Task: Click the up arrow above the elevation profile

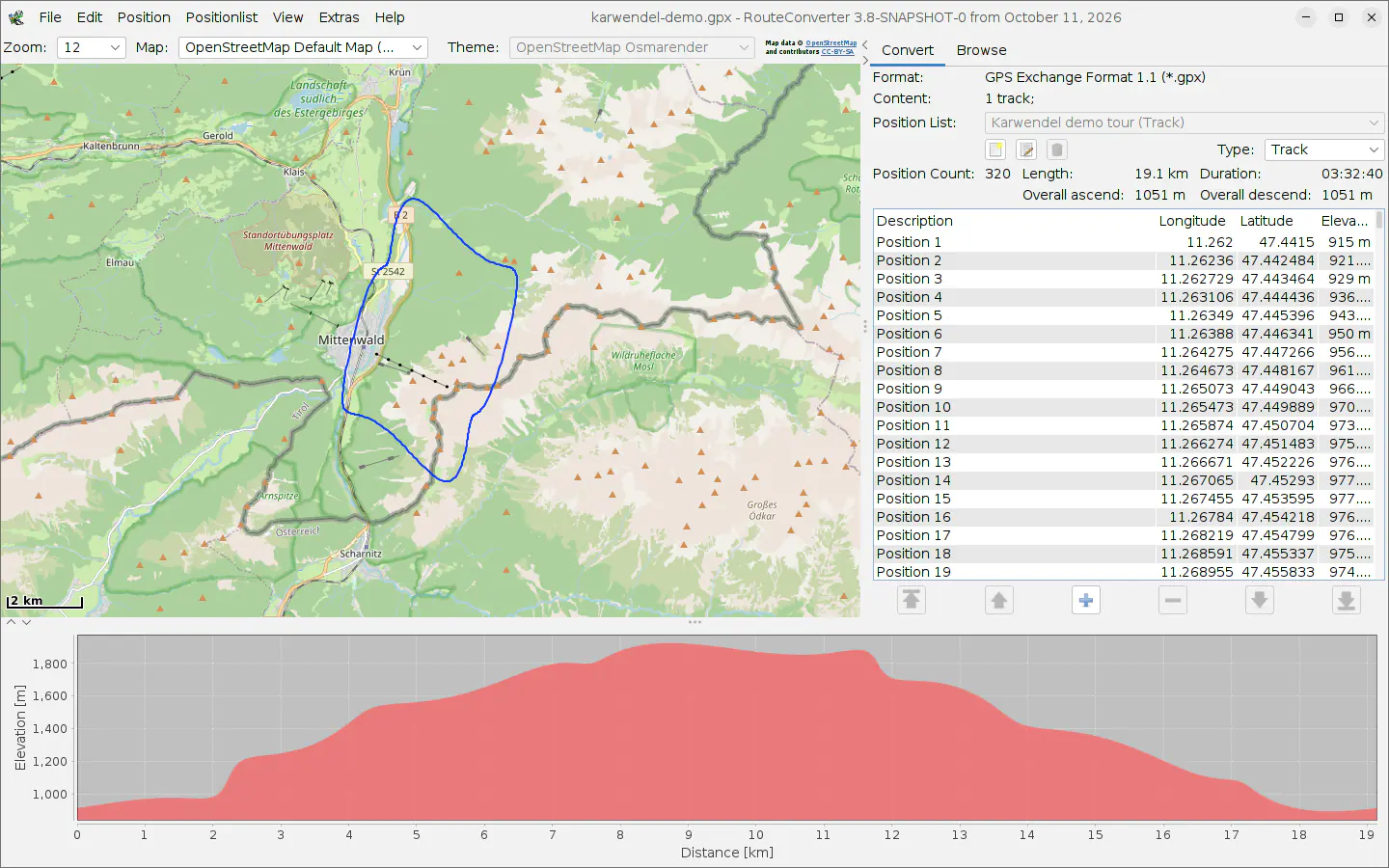Action: point(11,622)
